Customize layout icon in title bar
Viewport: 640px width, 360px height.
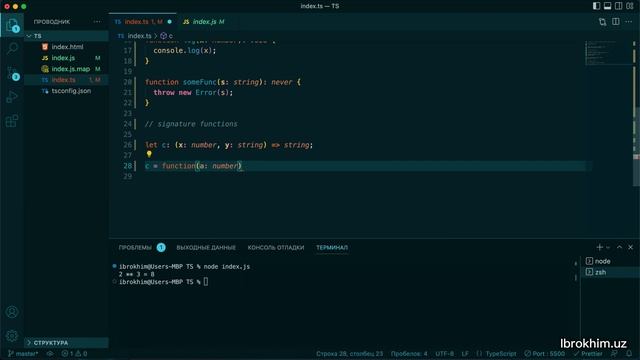pyautogui.click(x=630, y=6)
